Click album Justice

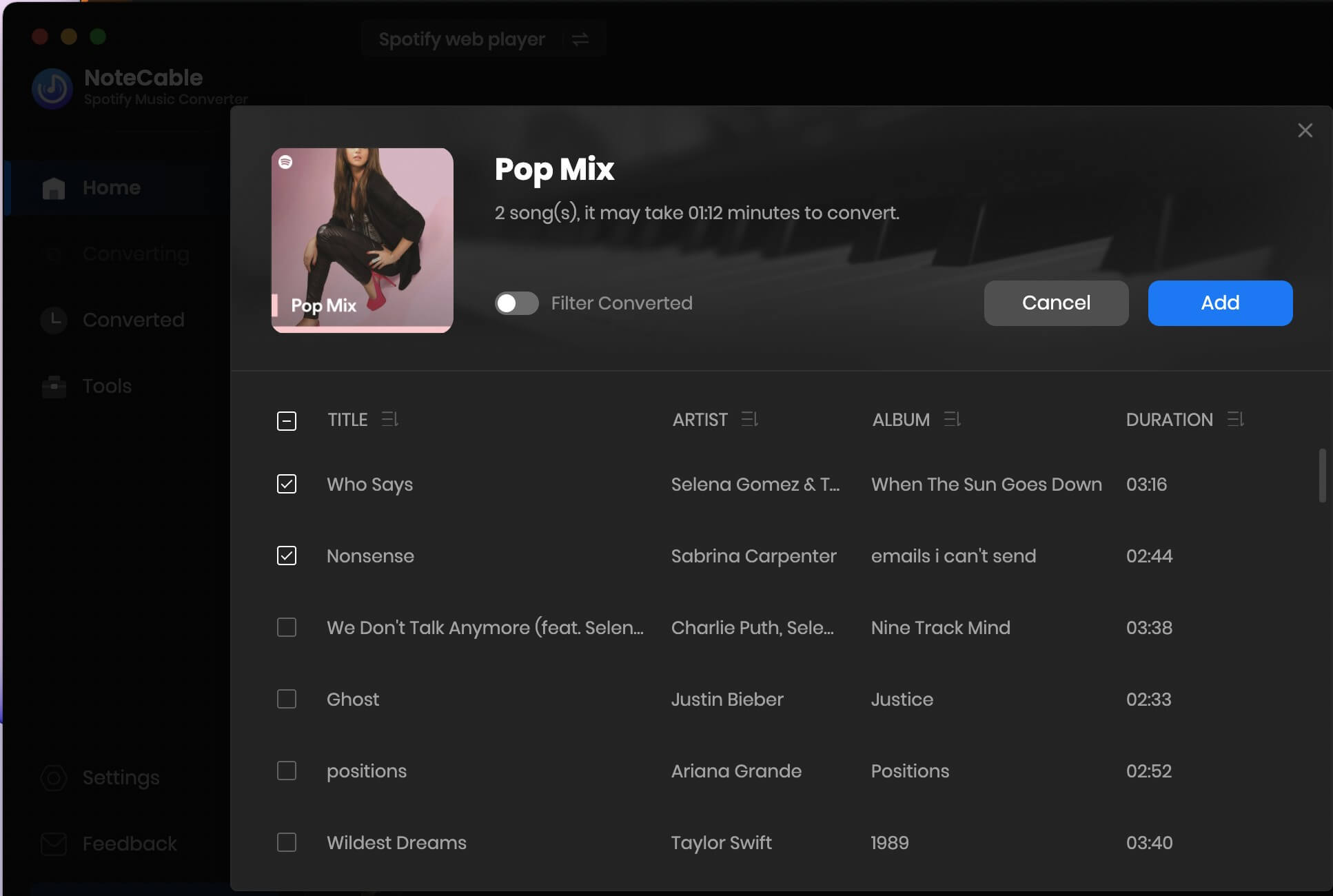pyautogui.click(x=902, y=700)
